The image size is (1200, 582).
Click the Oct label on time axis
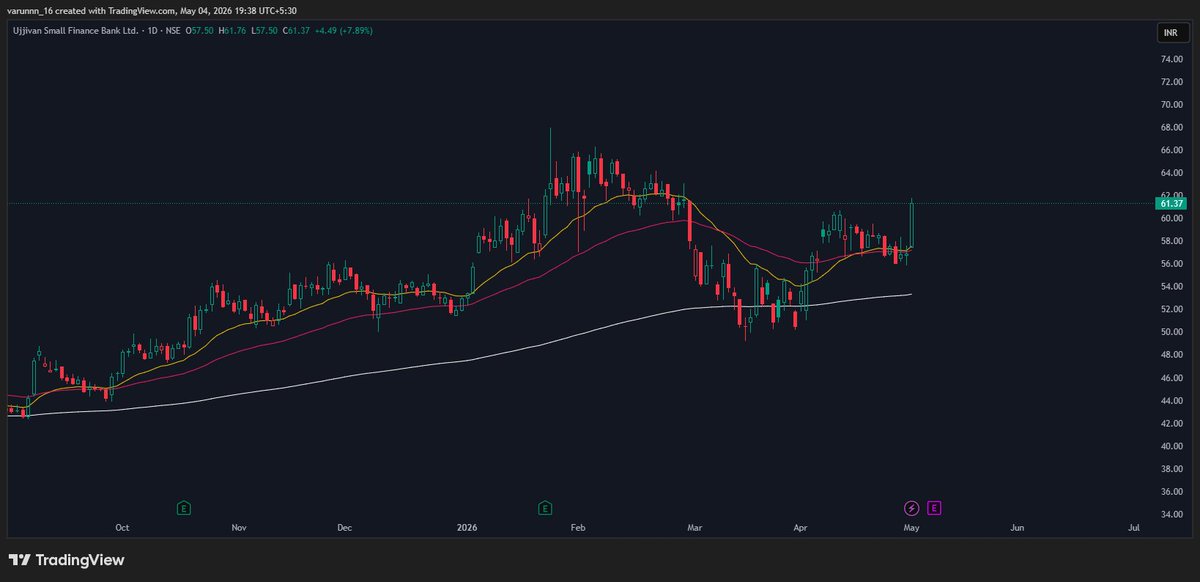122,527
